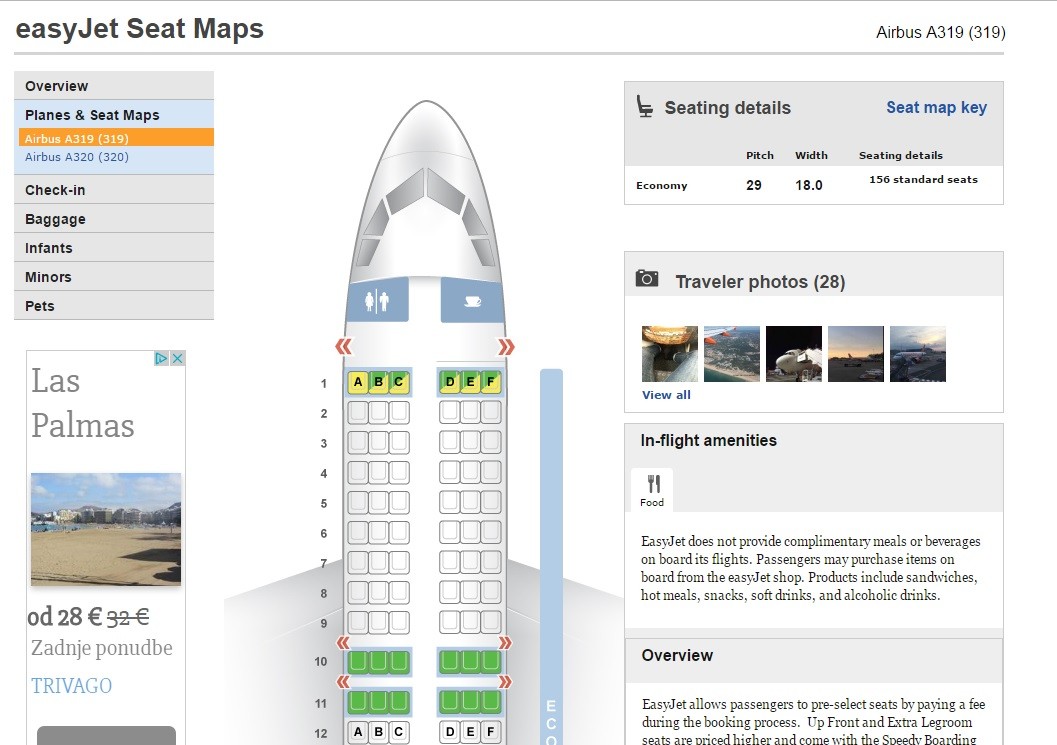Click the camera icon beside Traveler photos
1057x745 pixels.
pos(646,278)
